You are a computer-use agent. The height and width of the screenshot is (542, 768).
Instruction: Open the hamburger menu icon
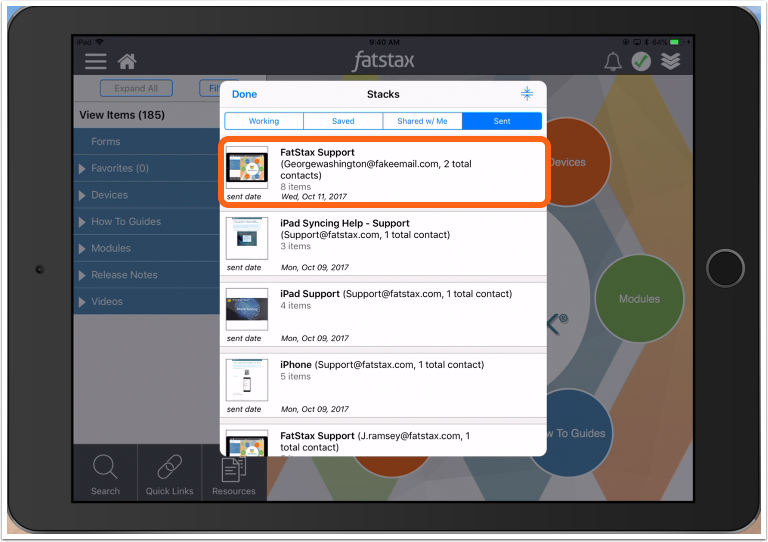96,61
